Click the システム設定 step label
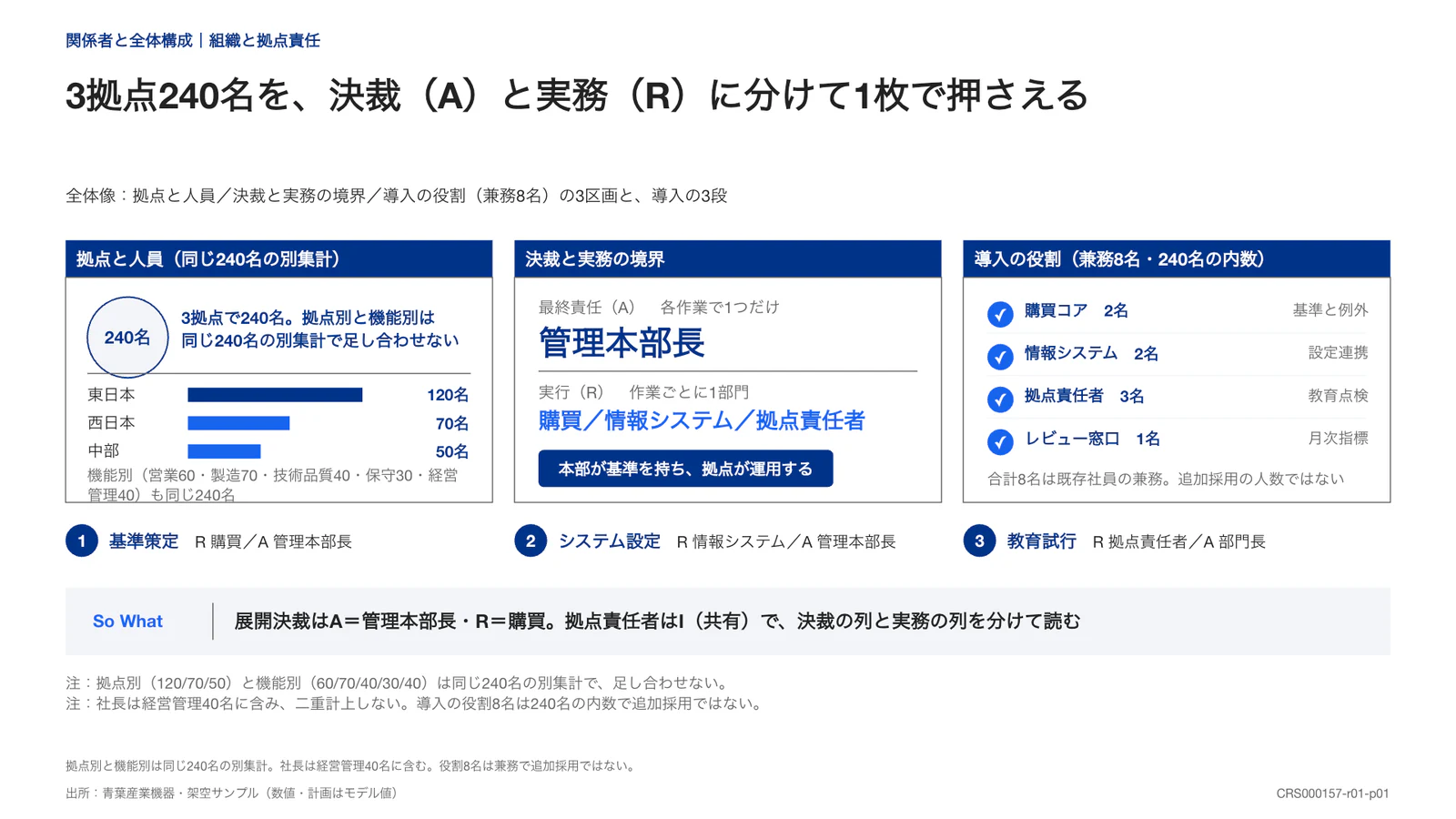 pos(610,541)
